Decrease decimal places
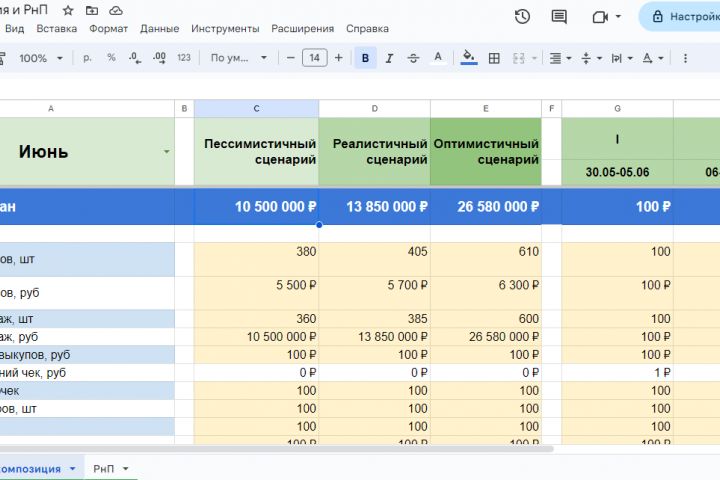 [x=135, y=58]
